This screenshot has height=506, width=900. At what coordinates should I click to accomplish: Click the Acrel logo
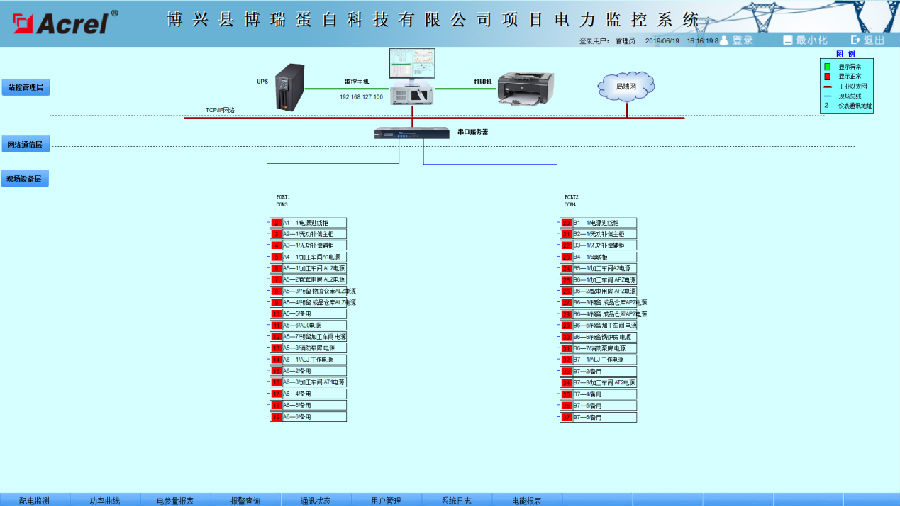(x=65, y=22)
